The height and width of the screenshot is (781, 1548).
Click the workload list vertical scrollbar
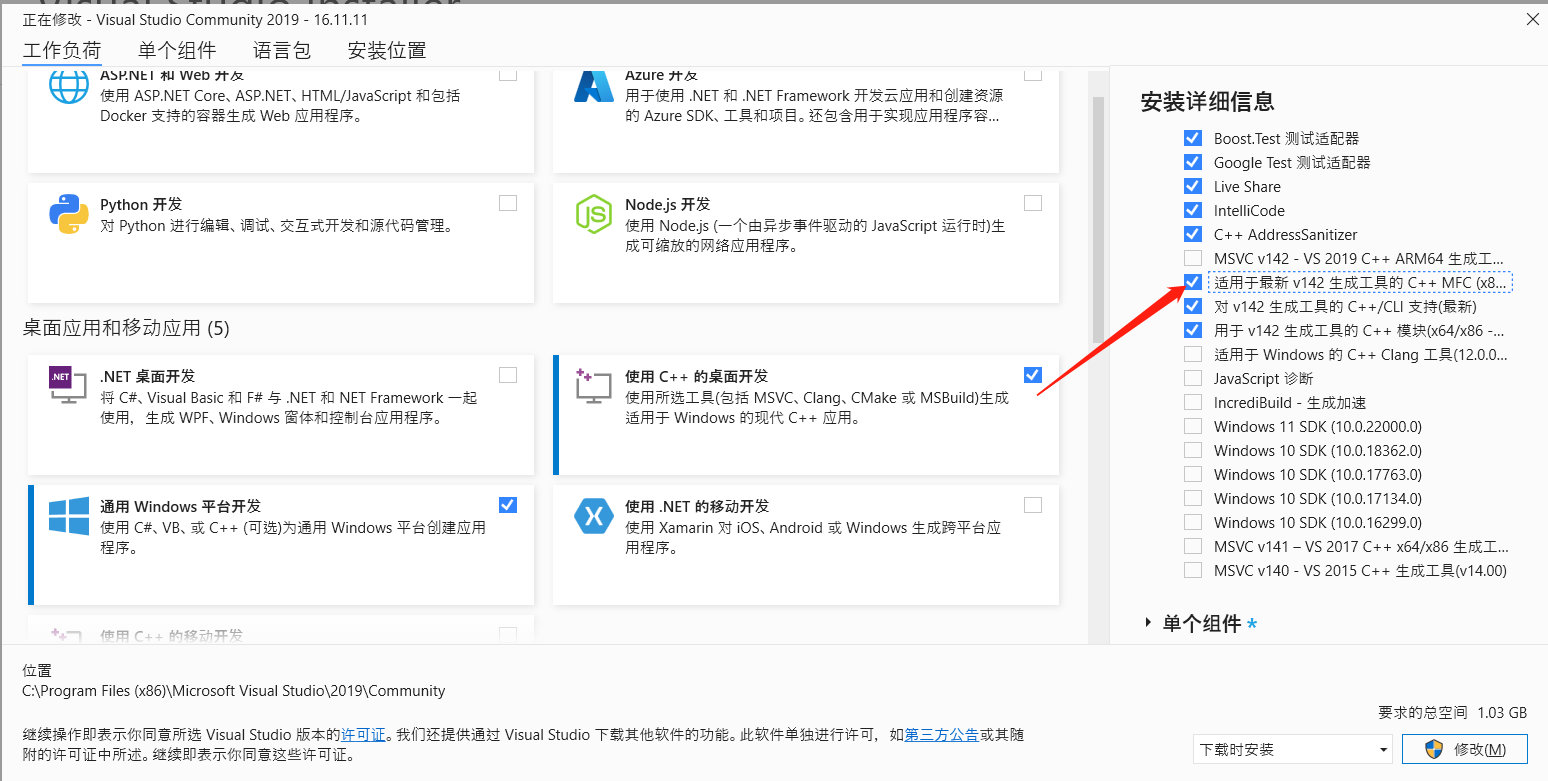[x=1098, y=220]
